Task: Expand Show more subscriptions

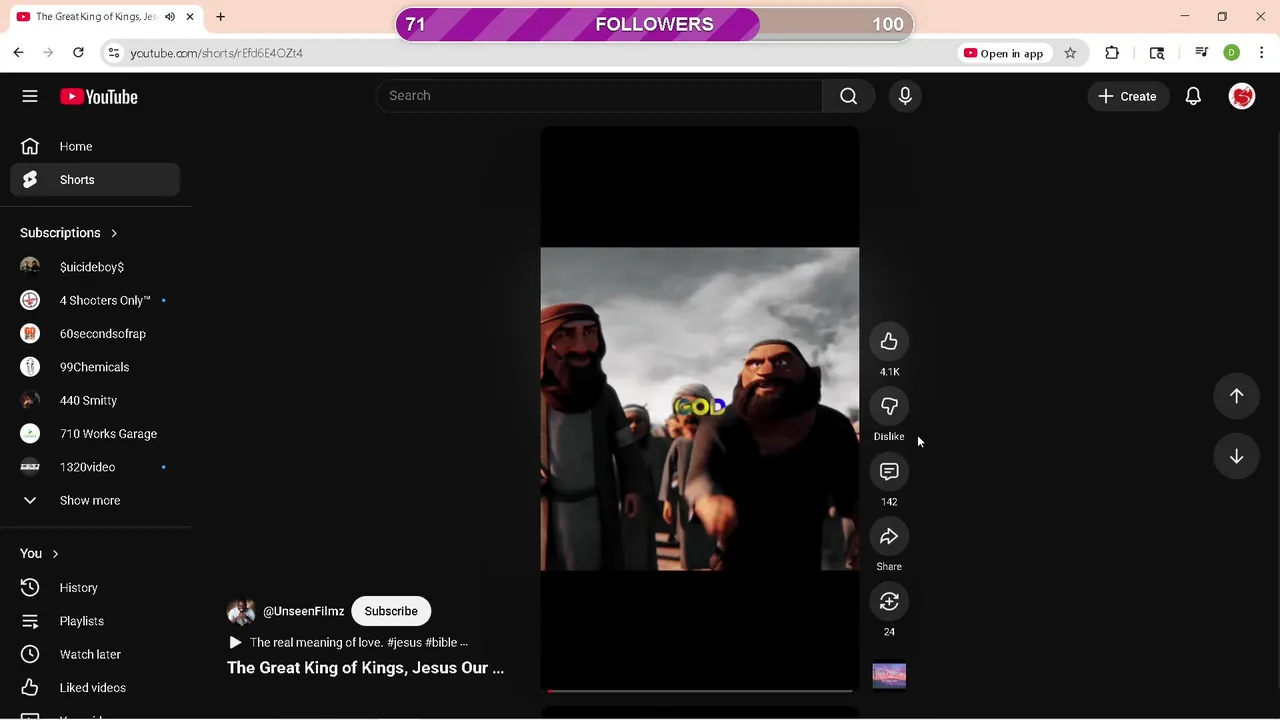Action: (x=95, y=500)
